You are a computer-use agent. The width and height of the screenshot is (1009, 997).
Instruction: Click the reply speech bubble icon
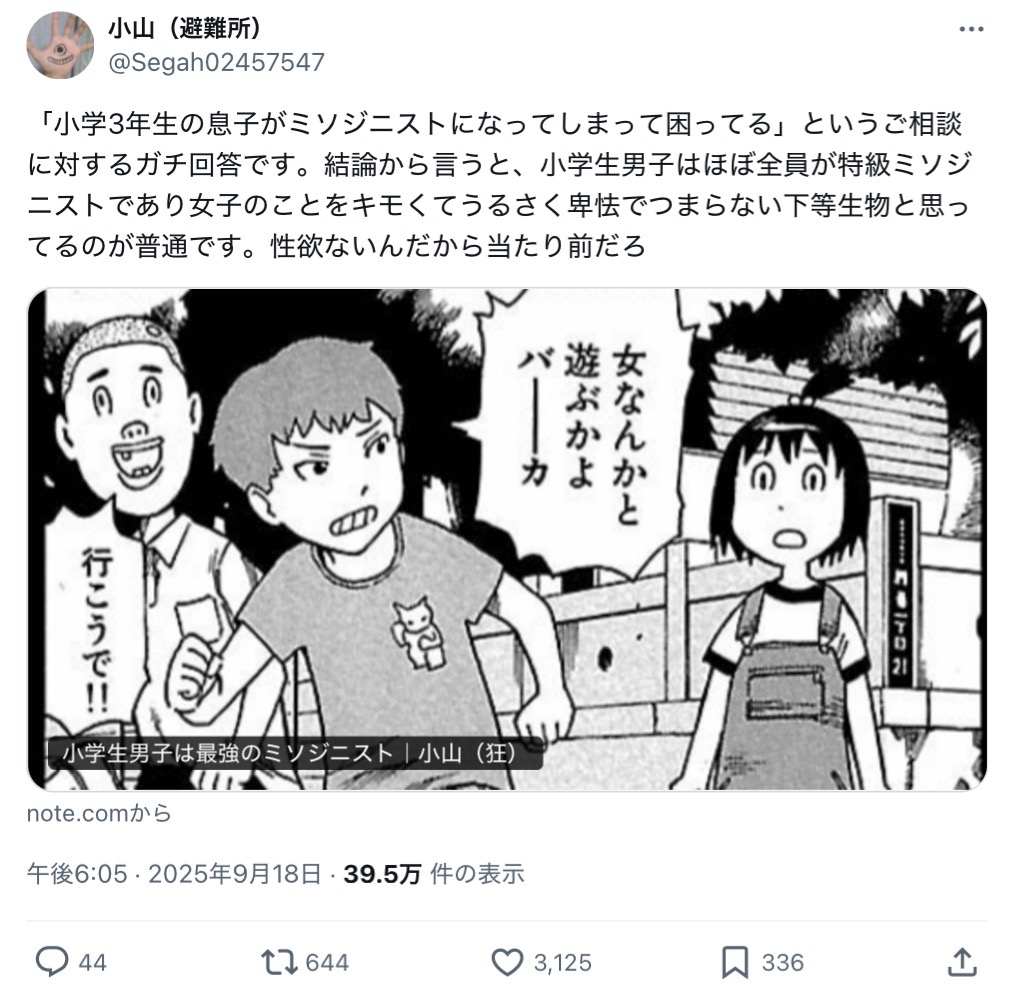[x=51, y=962]
